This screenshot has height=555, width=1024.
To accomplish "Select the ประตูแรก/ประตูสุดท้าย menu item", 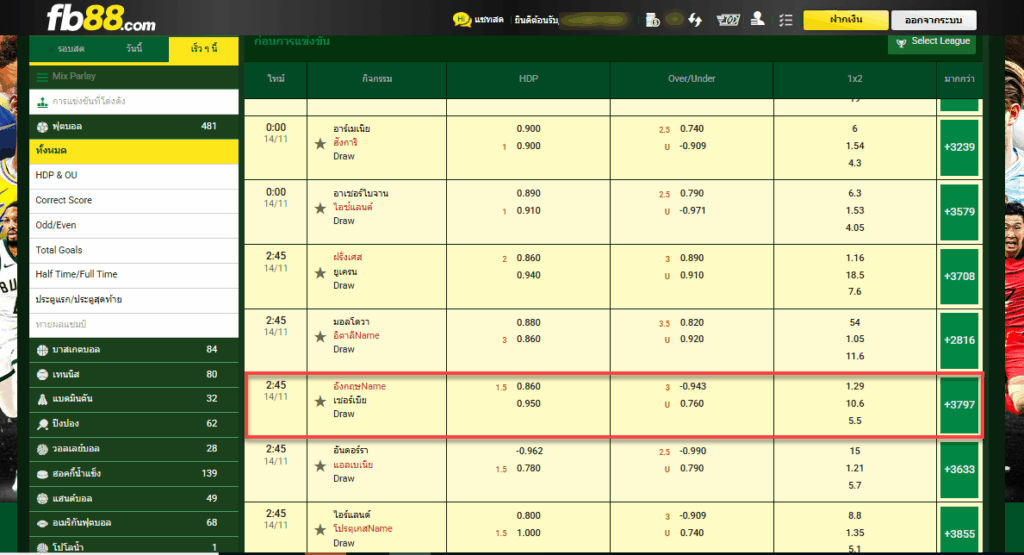I will (134, 300).
